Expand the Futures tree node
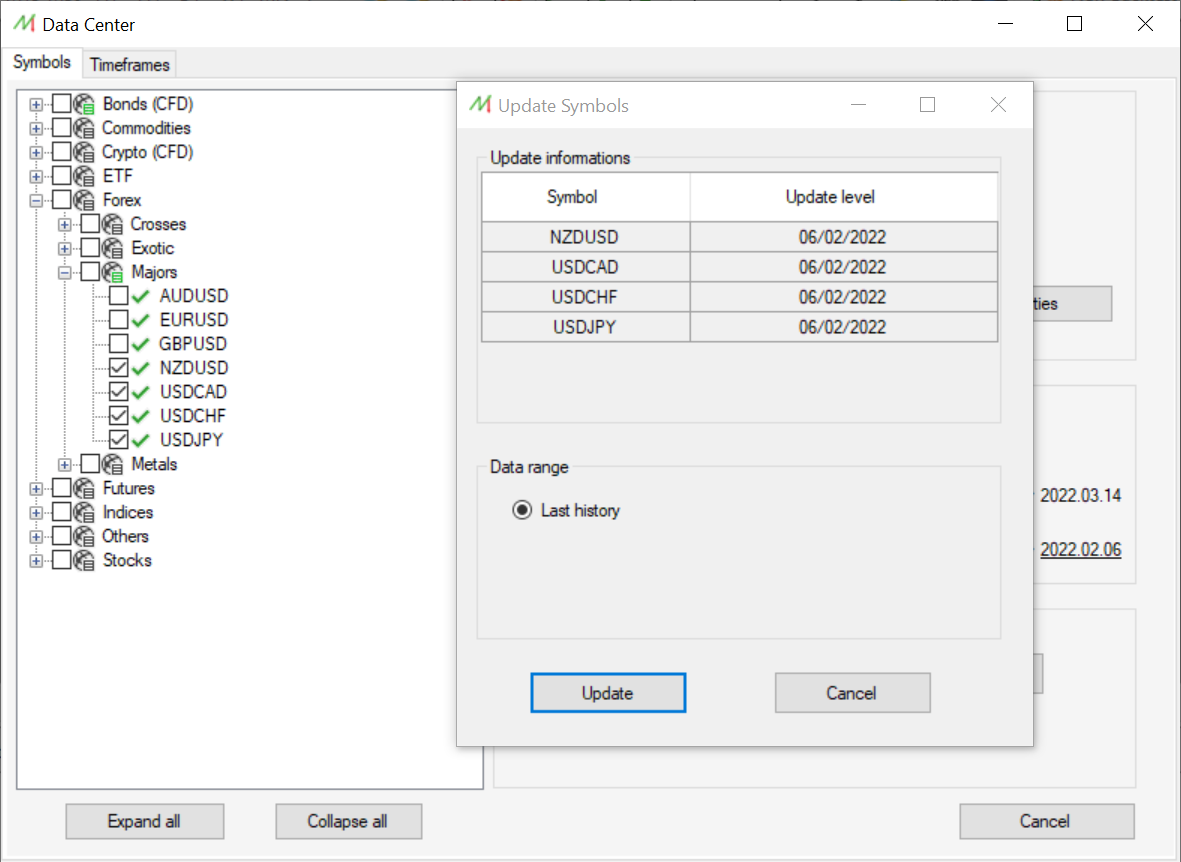This screenshot has width=1181, height=862. point(36,489)
